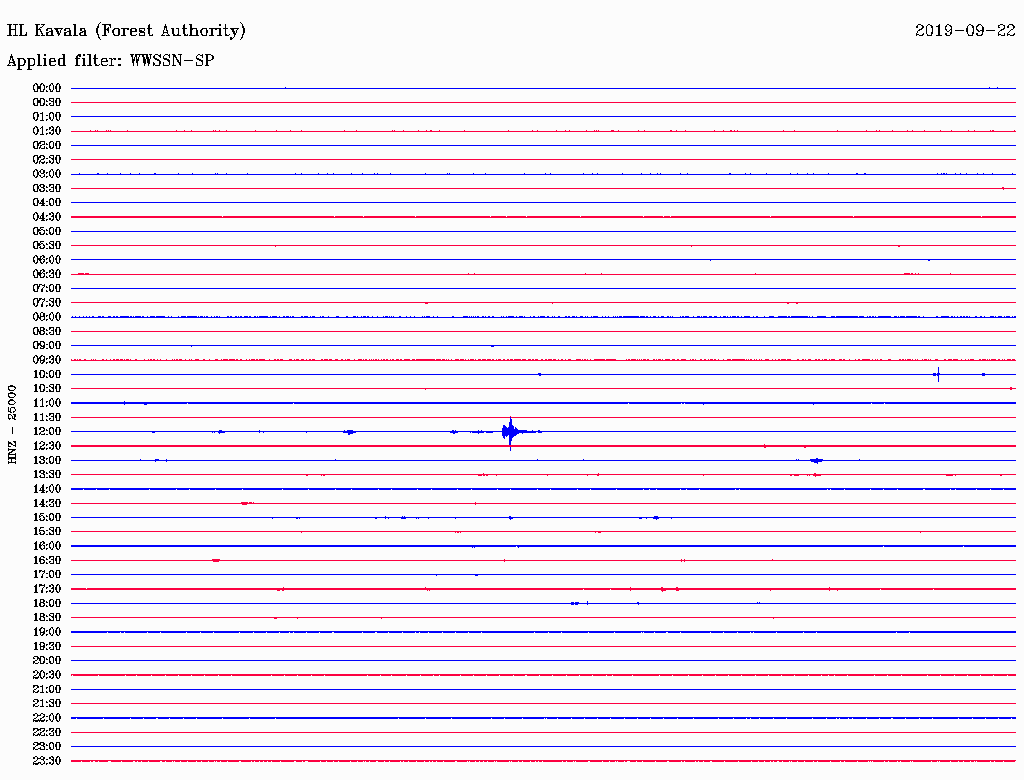
Task: Click the 19:30 time label
Action: point(47,646)
